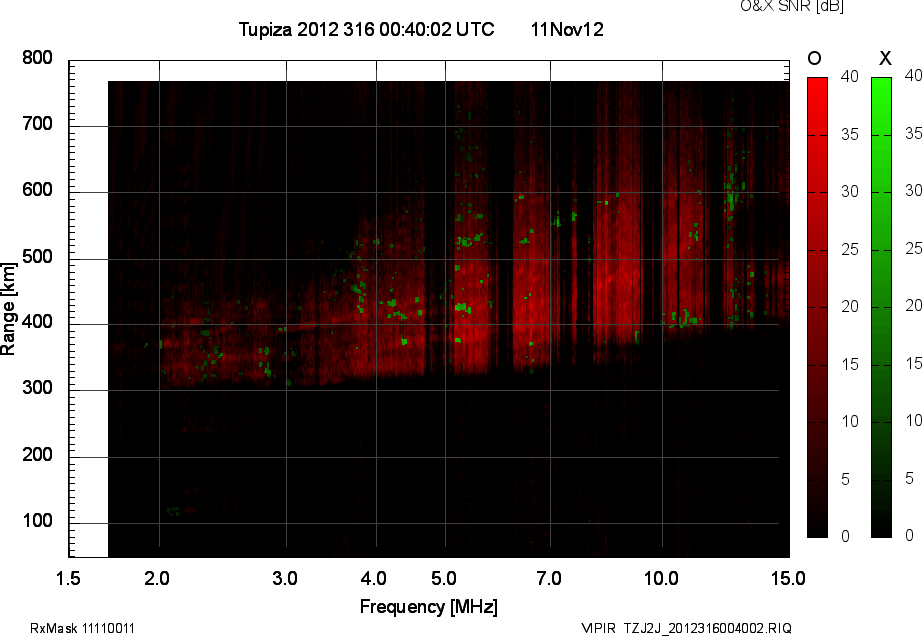Click the 'O&X SNR [dB]' heading
Image resolution: width=922 pixels, height=636 pixels.
pos(792,6)
